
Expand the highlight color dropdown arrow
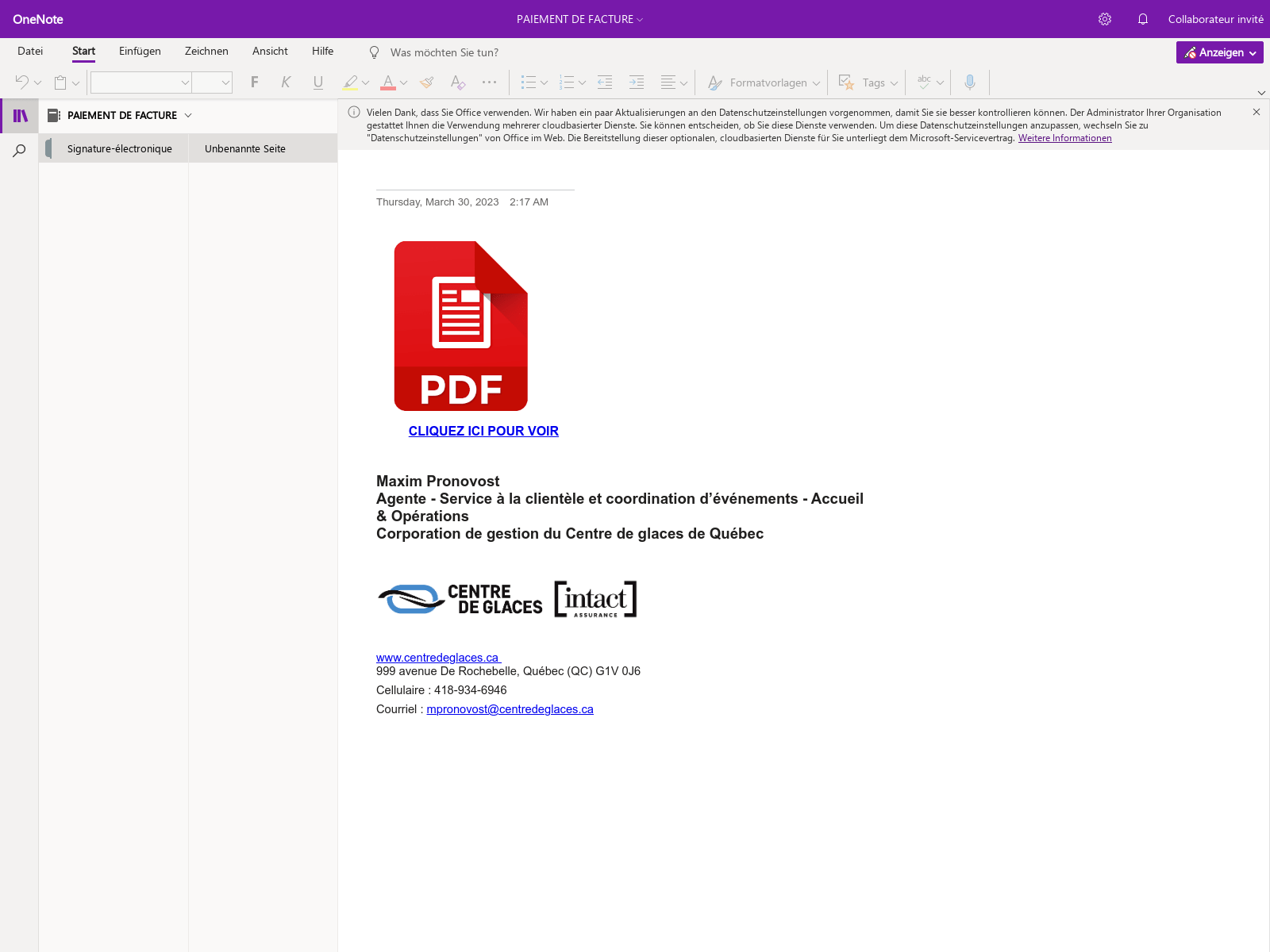365,83
